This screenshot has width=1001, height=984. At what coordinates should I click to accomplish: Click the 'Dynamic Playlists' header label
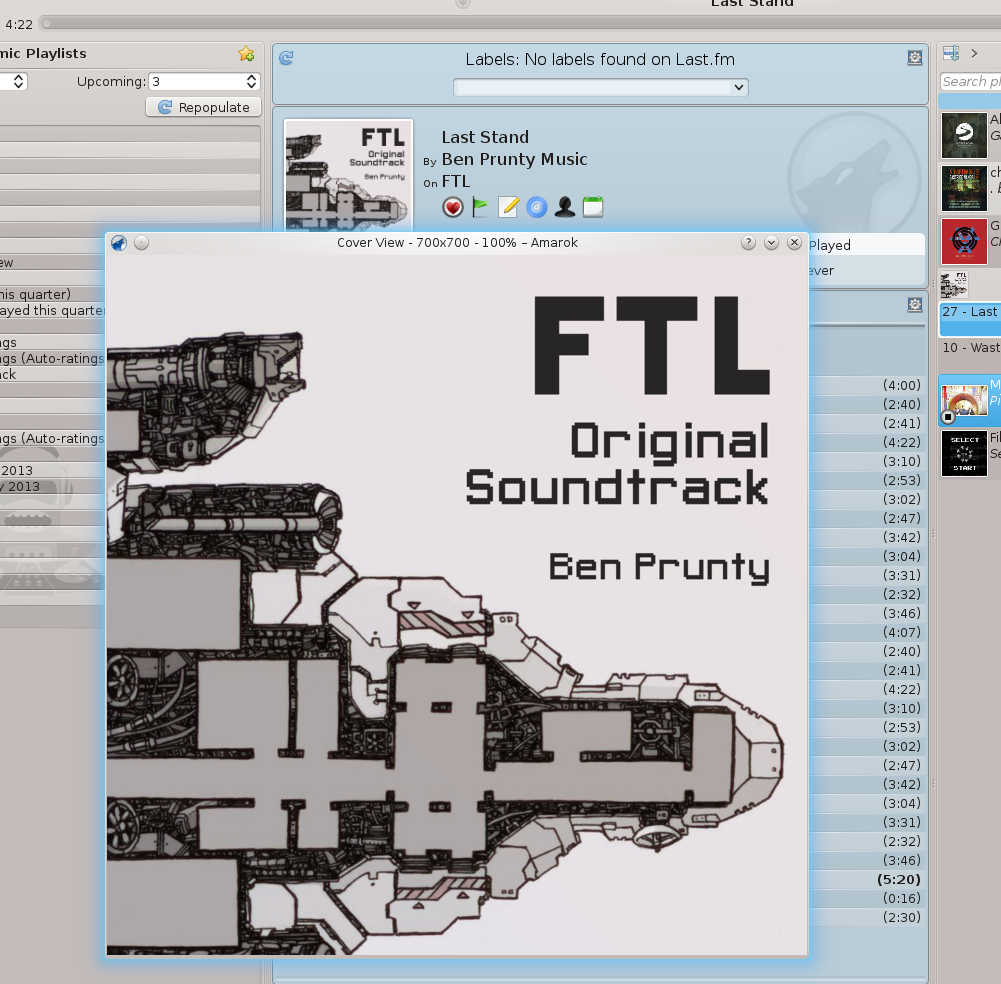coord(43,54)
